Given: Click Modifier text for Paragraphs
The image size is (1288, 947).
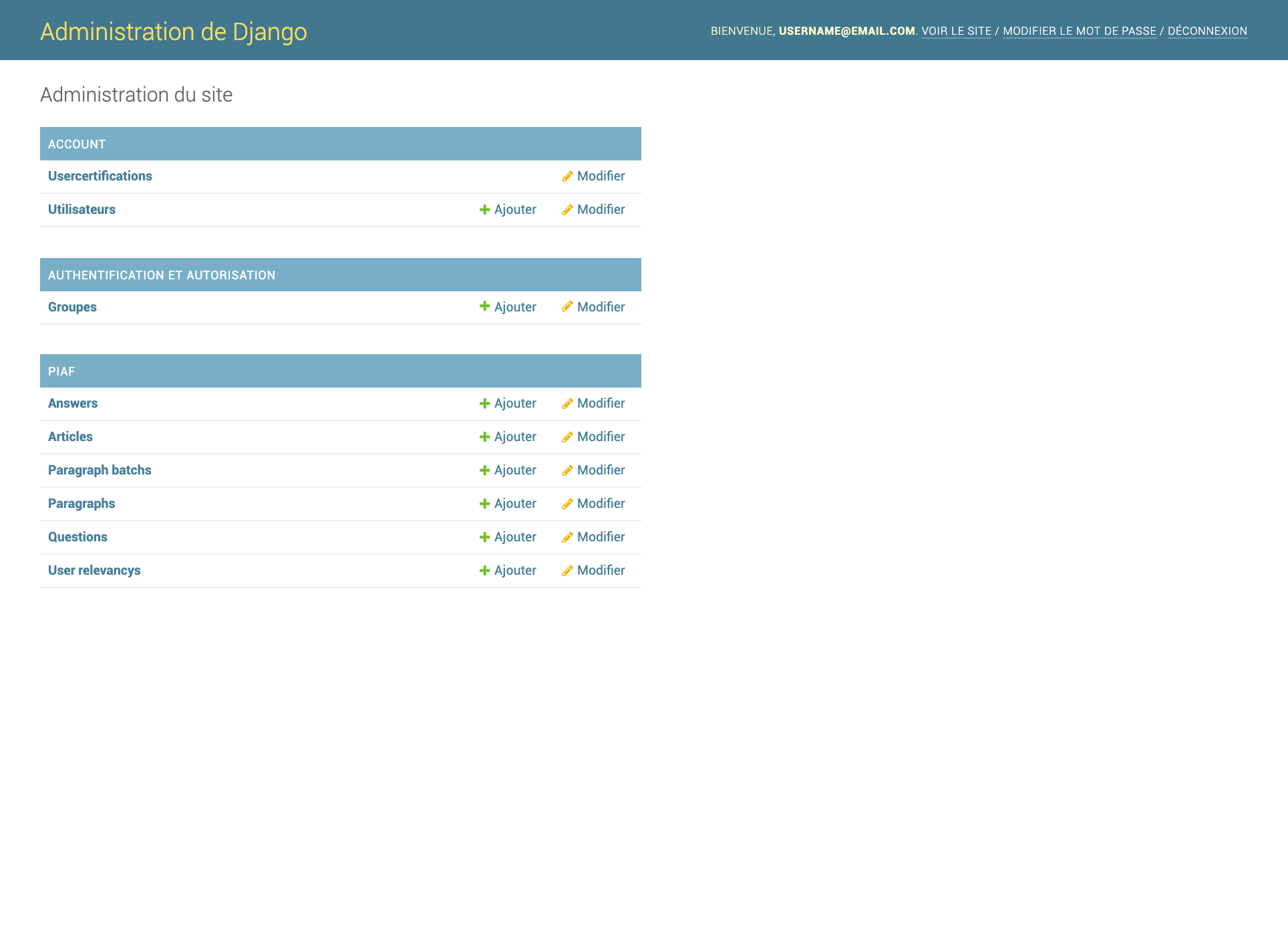Looking at the screenshot, I should pyautogui.click(x=601, y=504).
